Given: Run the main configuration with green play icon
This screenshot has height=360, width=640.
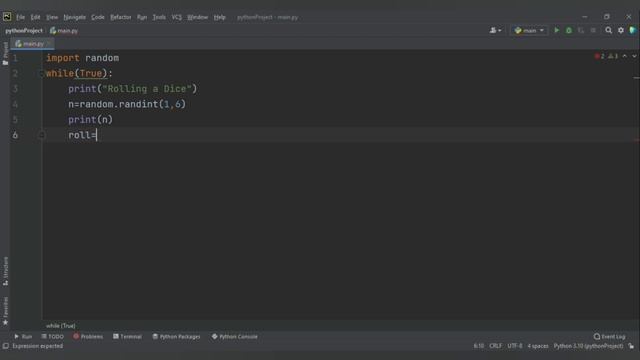Looking at the screenshot, I should pyautogui.click(x=556, y=30).
